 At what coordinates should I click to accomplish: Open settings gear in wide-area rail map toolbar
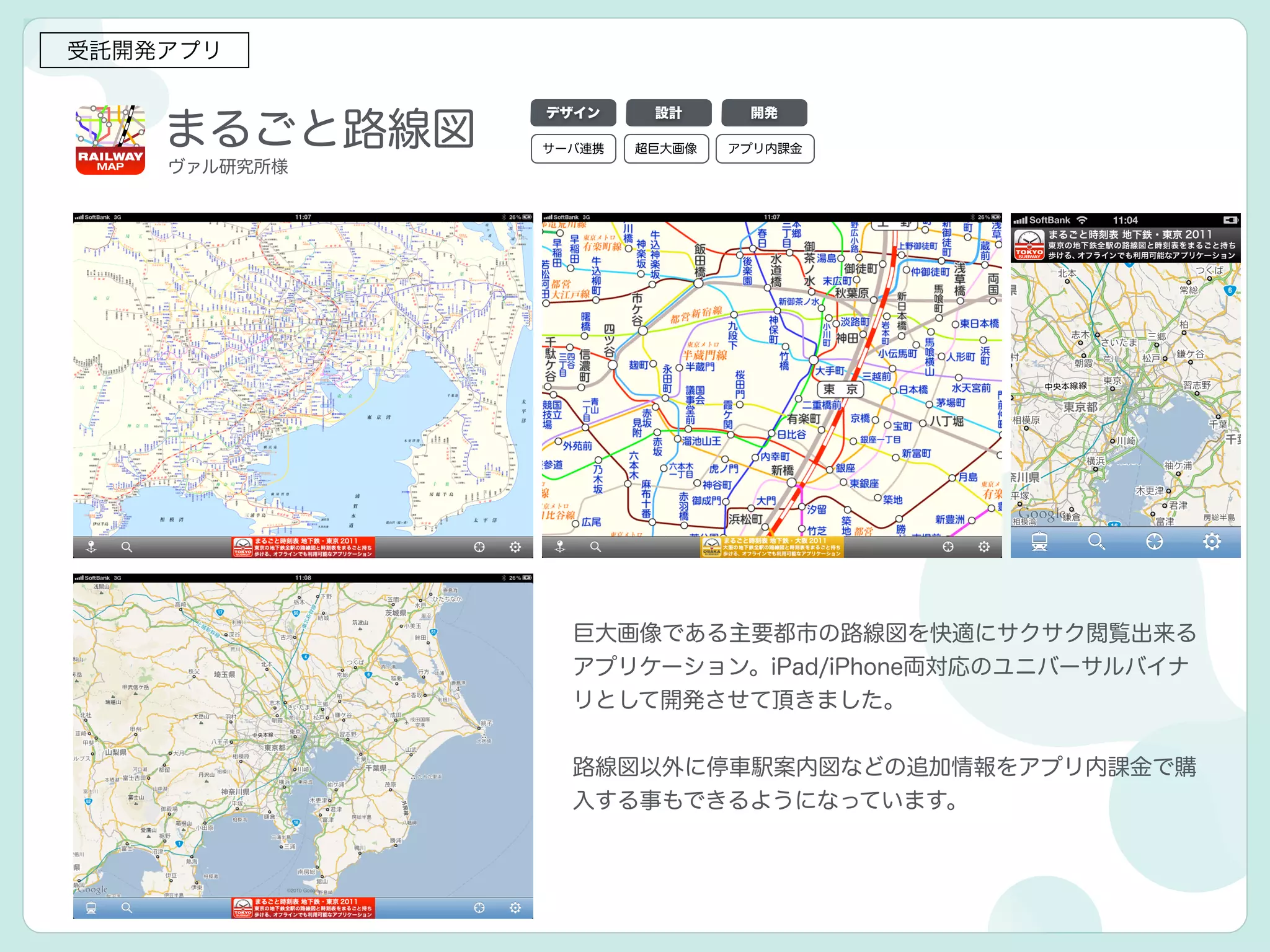click(x=515, y=547)
